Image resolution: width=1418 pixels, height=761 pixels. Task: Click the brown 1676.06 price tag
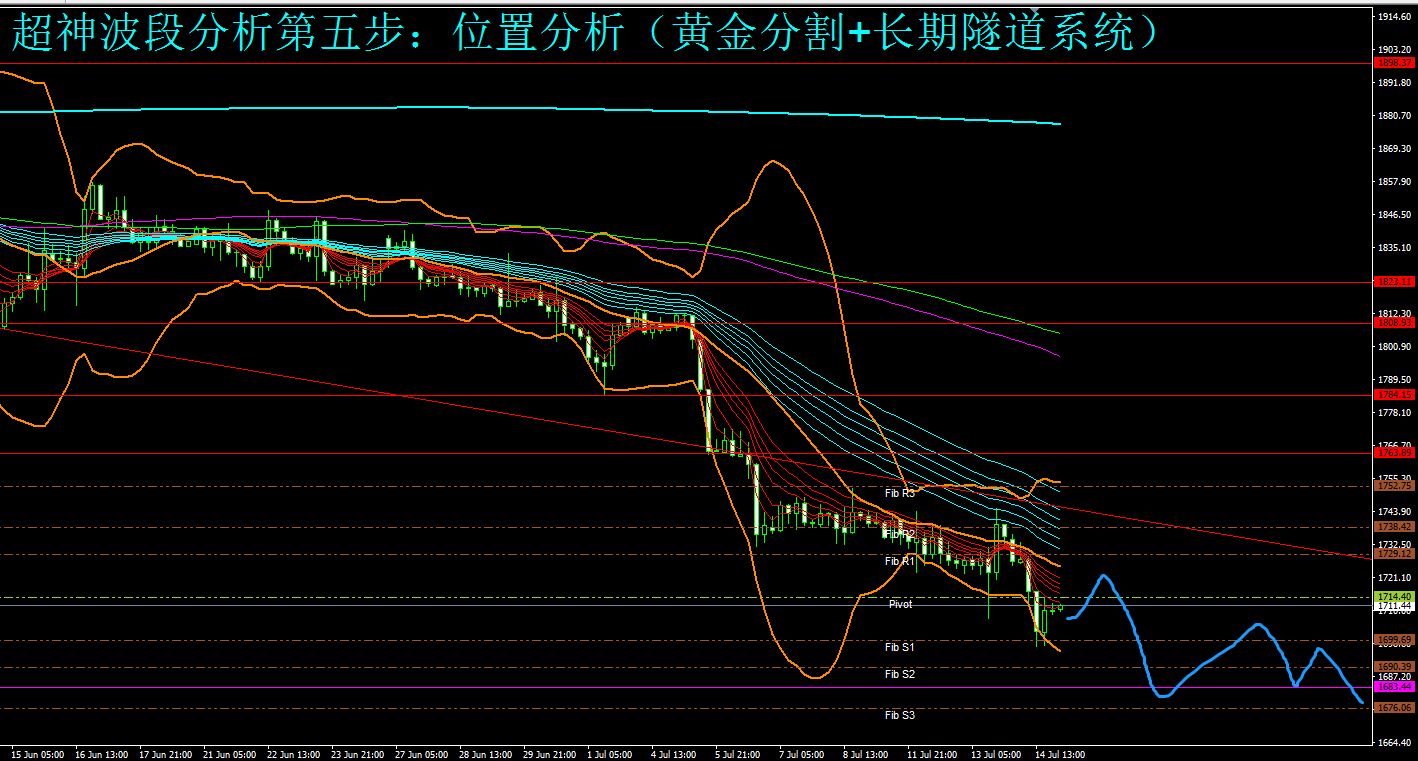pyautogui.click(x=1394, y=708)
